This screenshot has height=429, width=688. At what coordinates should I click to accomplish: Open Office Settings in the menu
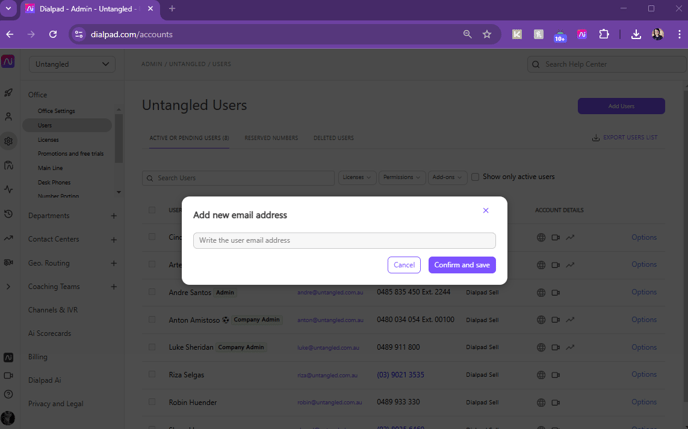click(56, 111)
